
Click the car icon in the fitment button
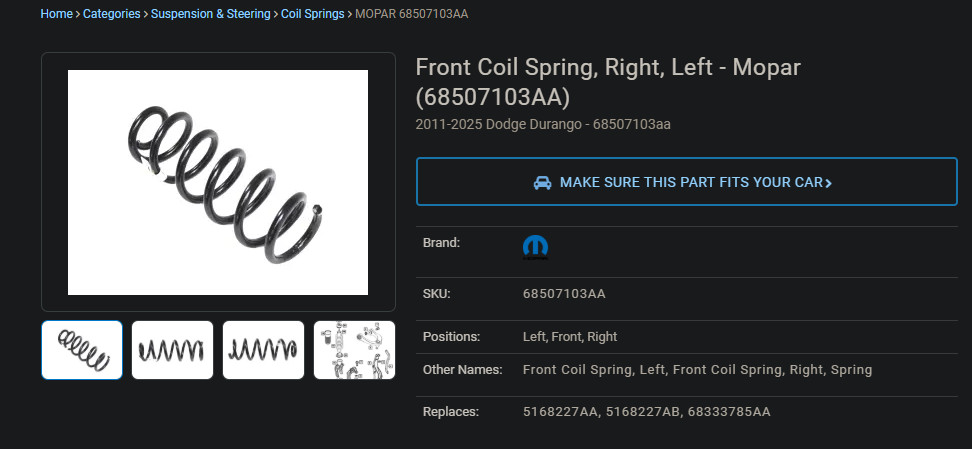point(542,182)
